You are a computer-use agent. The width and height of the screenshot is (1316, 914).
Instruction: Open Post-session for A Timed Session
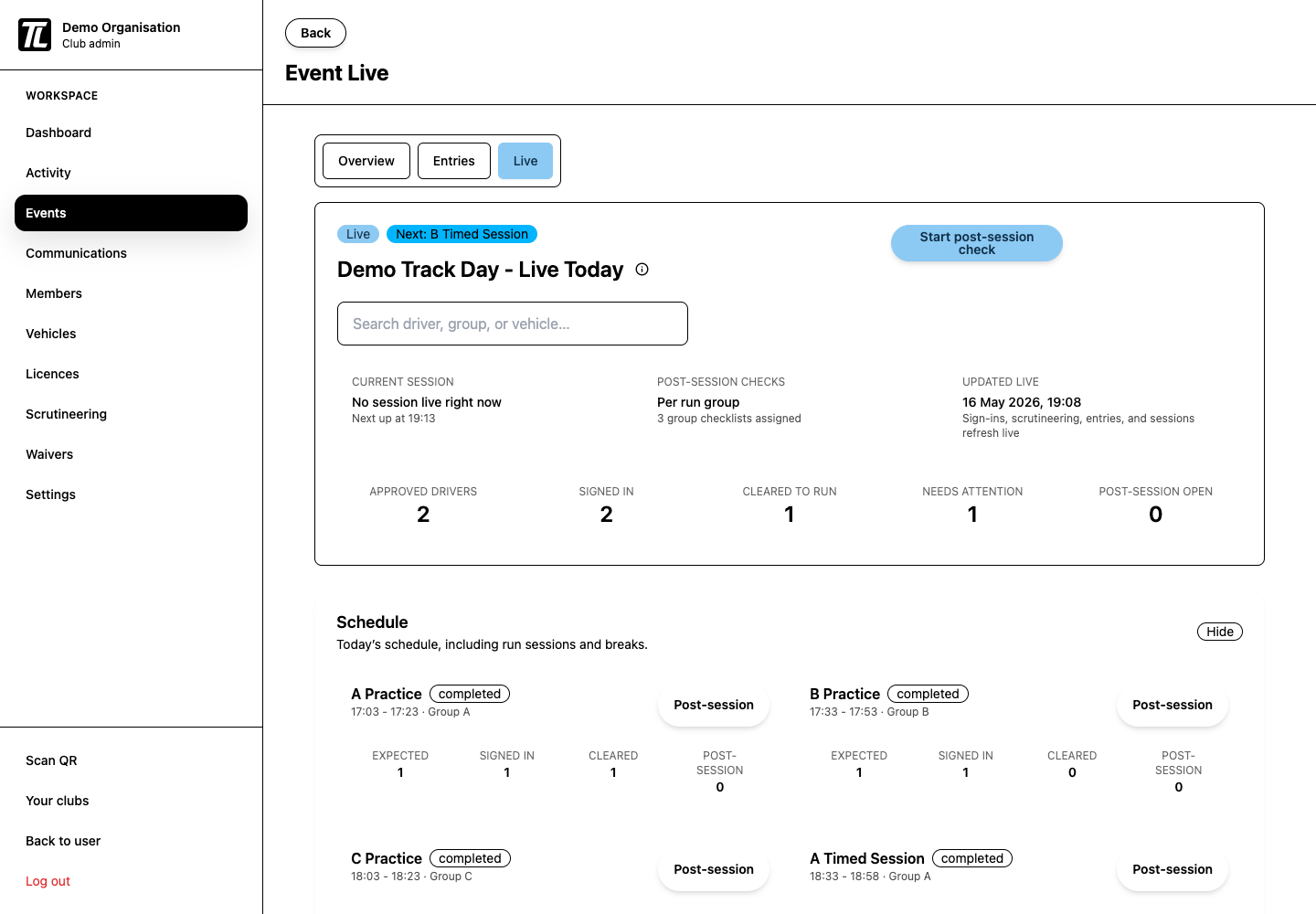tap(1173, 869)
